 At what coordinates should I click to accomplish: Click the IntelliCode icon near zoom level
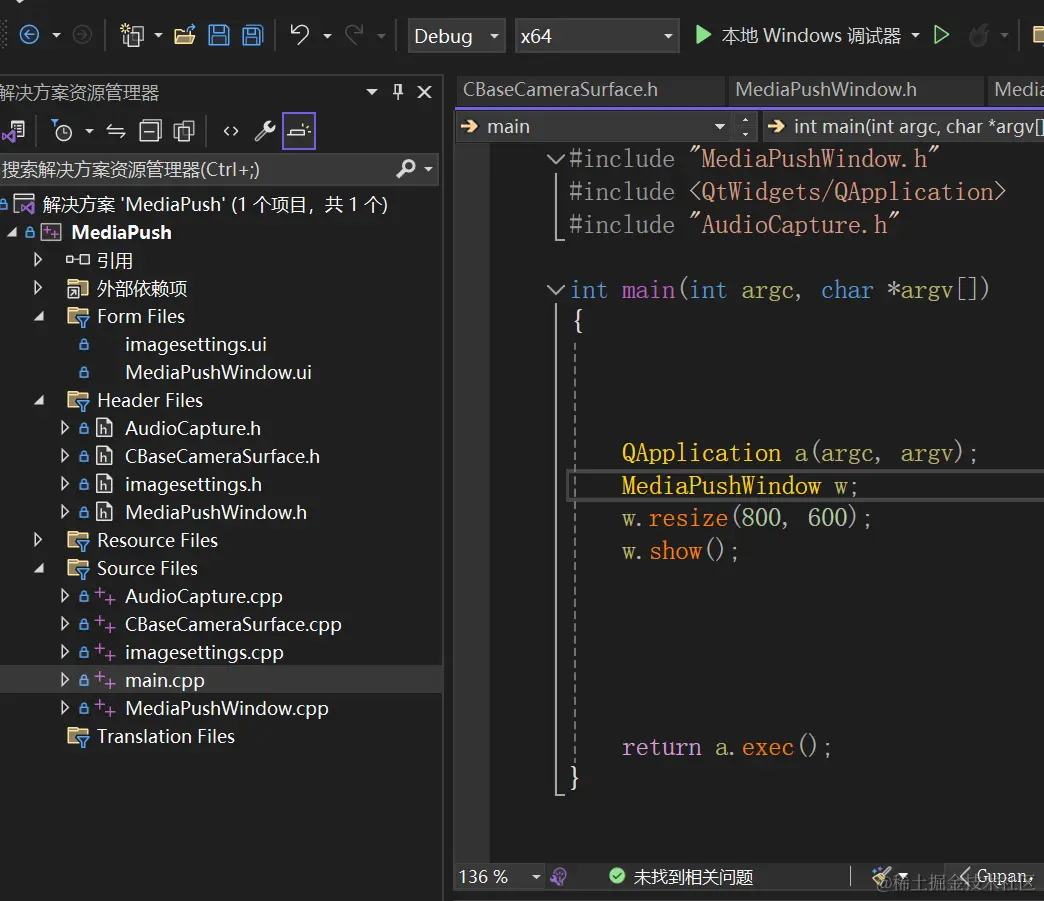[x=559, y=876]
